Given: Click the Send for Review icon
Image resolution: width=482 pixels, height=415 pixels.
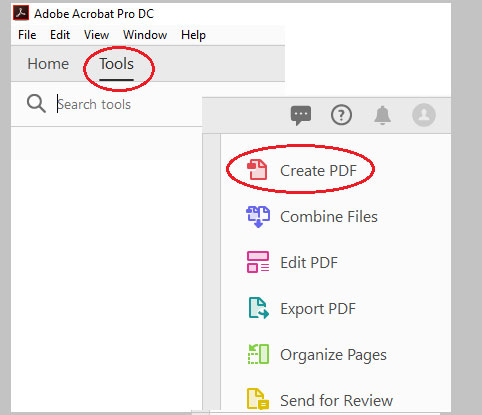Looking at the screenshot, I should (x=258, y=399).
